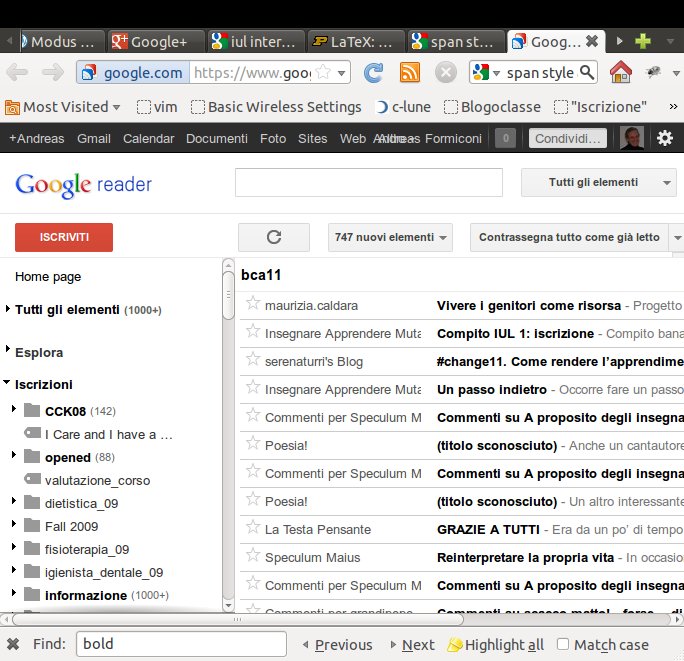This screenshot has width=684, height=661.
Task: Open the Basic Wireless Settings bookmark
Action: point(276,107)
